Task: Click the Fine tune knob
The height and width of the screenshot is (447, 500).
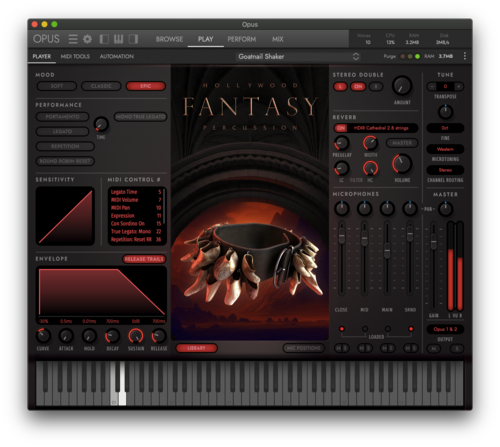Action: 445,112
